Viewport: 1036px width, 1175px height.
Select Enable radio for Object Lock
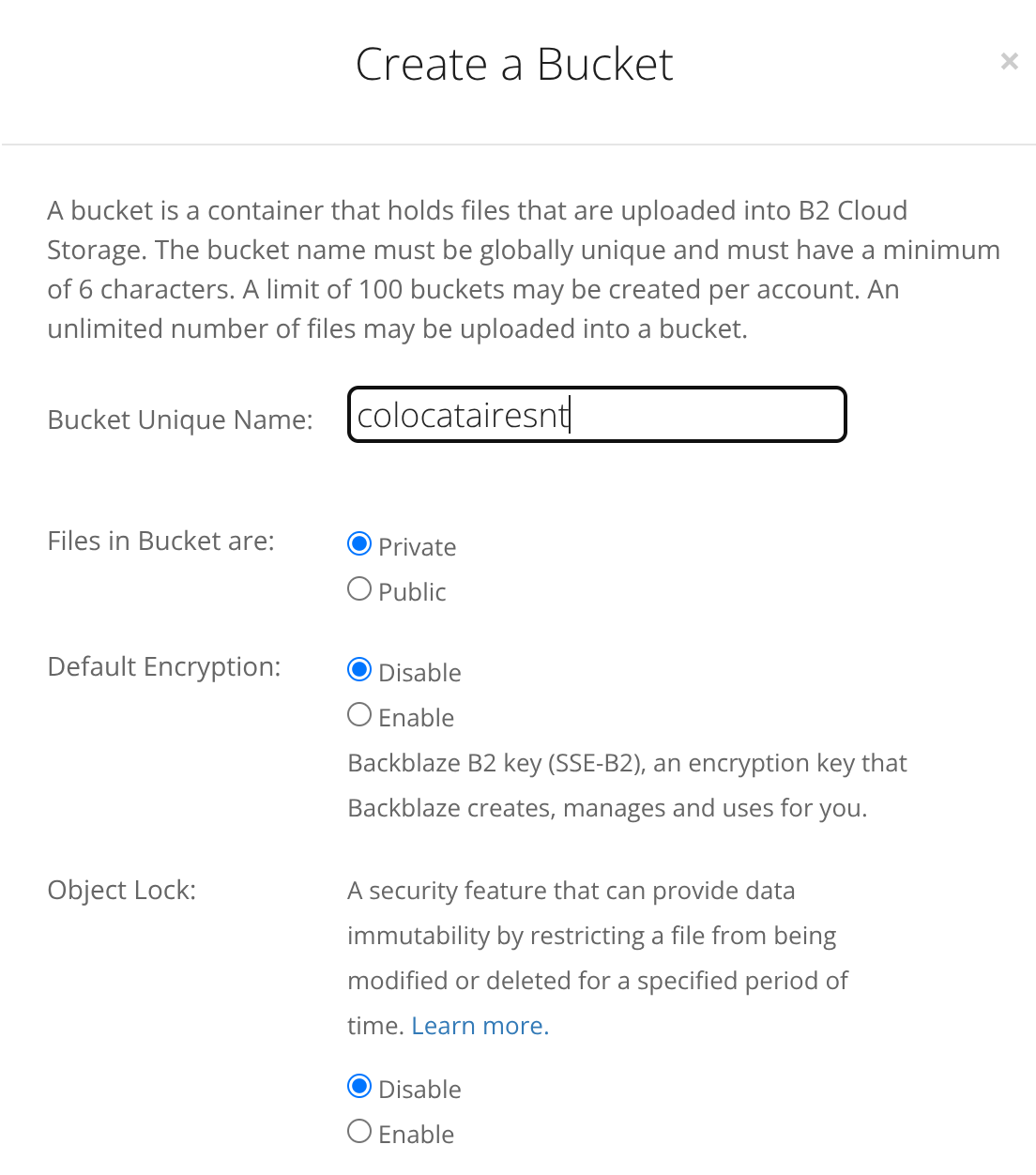(359, 1132)
